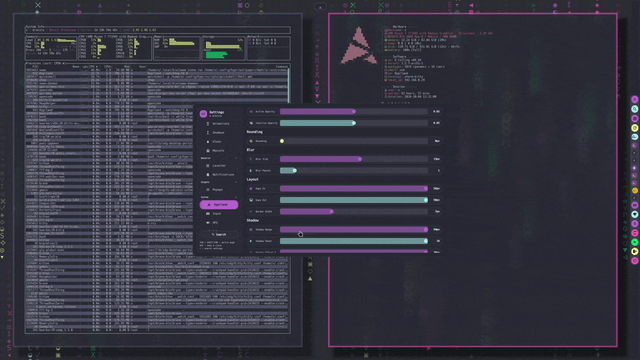The width and height of the screenshot is (640, 360).
Task: Click the Active Opacity row icon
Action: (x=251, y=111)
